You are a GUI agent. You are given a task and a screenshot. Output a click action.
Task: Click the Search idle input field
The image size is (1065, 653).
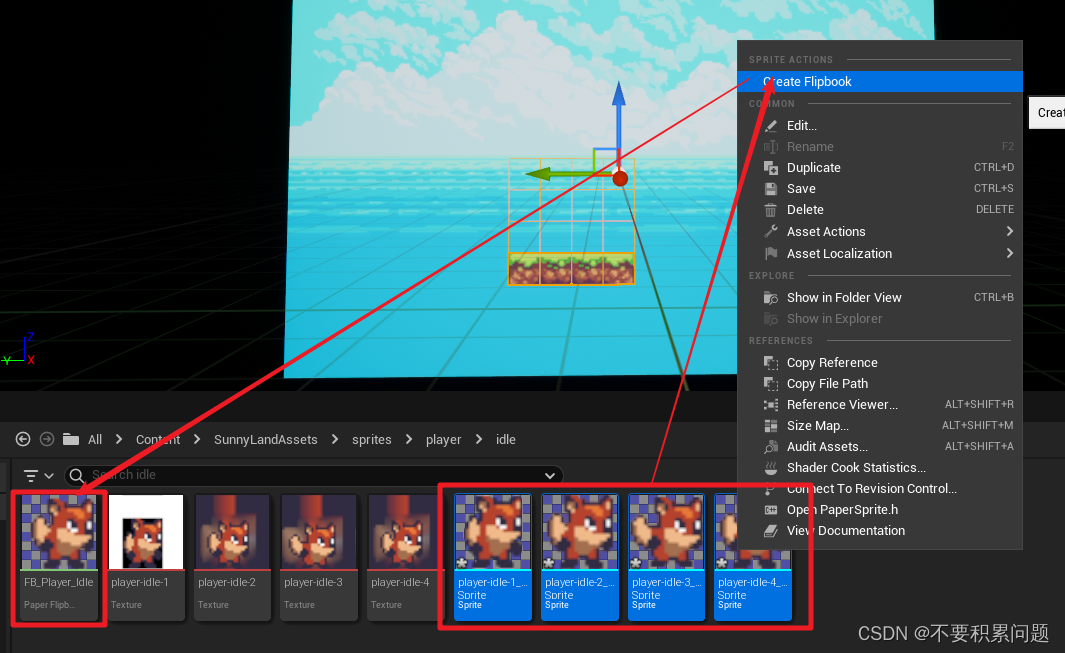(314, 476)
